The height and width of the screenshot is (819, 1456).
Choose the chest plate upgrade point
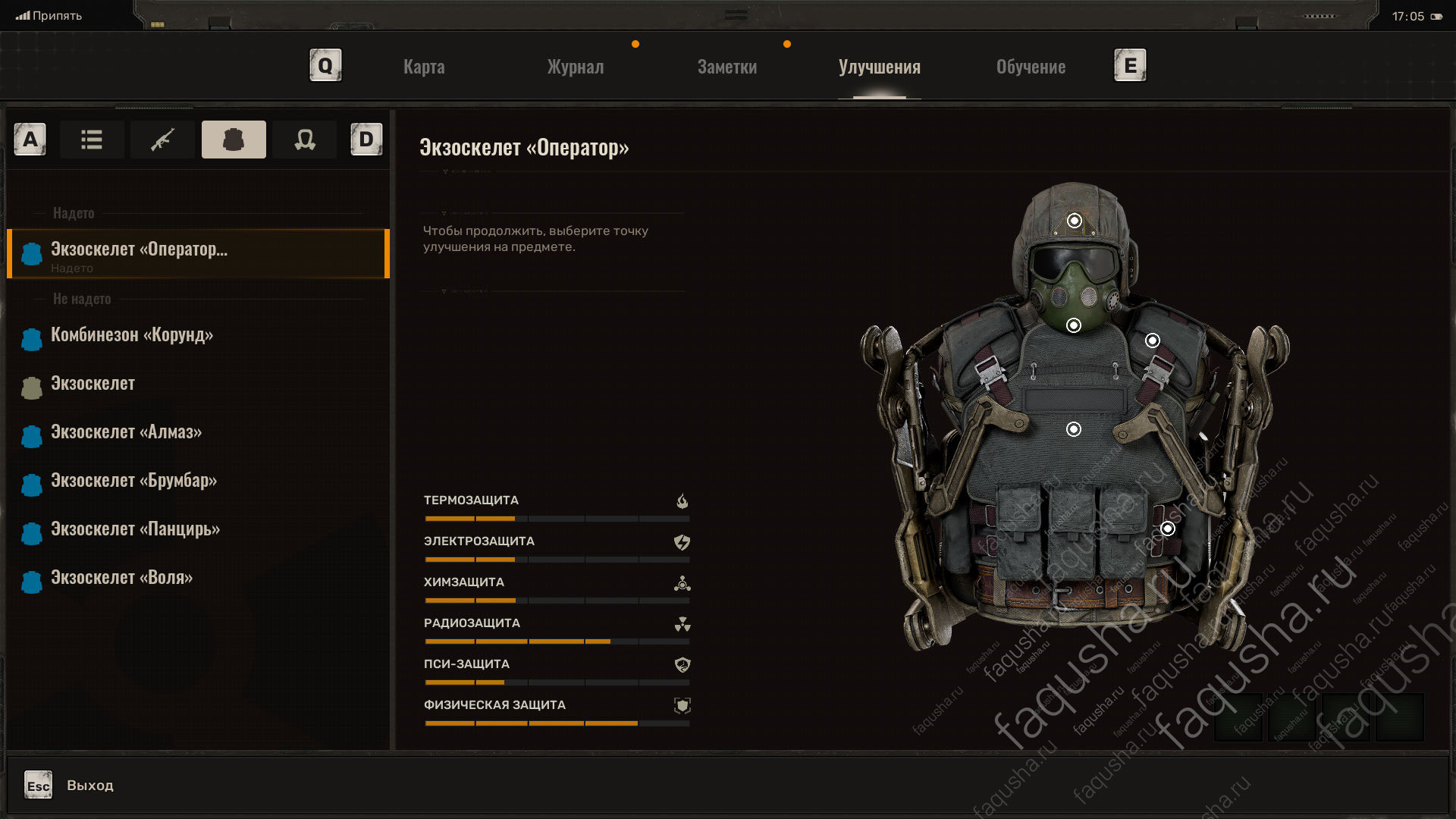(x=1074, y=429)
